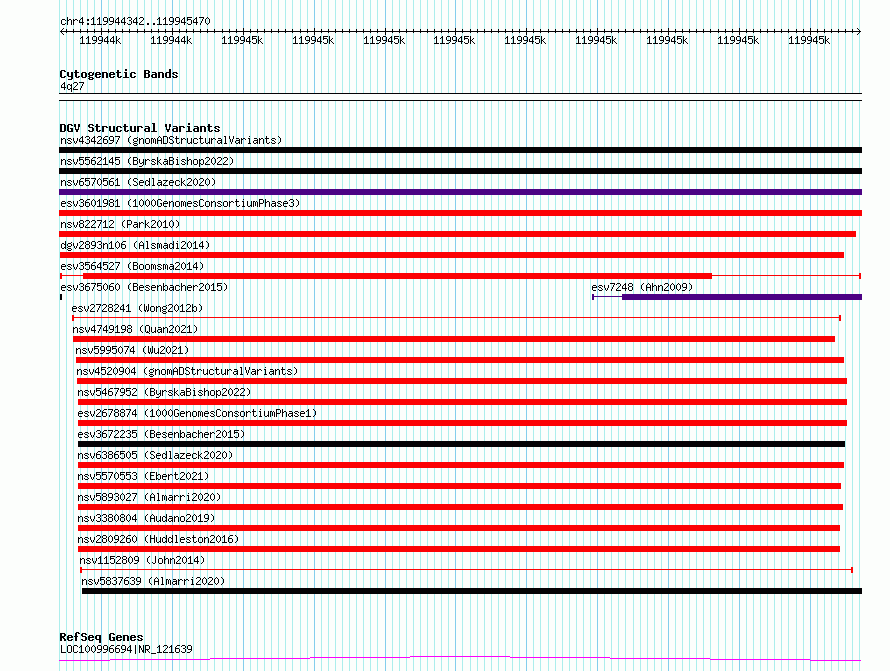Image resolution: width=890 pixels, height=671 pixels.
Task: Click the thin red line under esv2728241
Action: pos(456,318)
